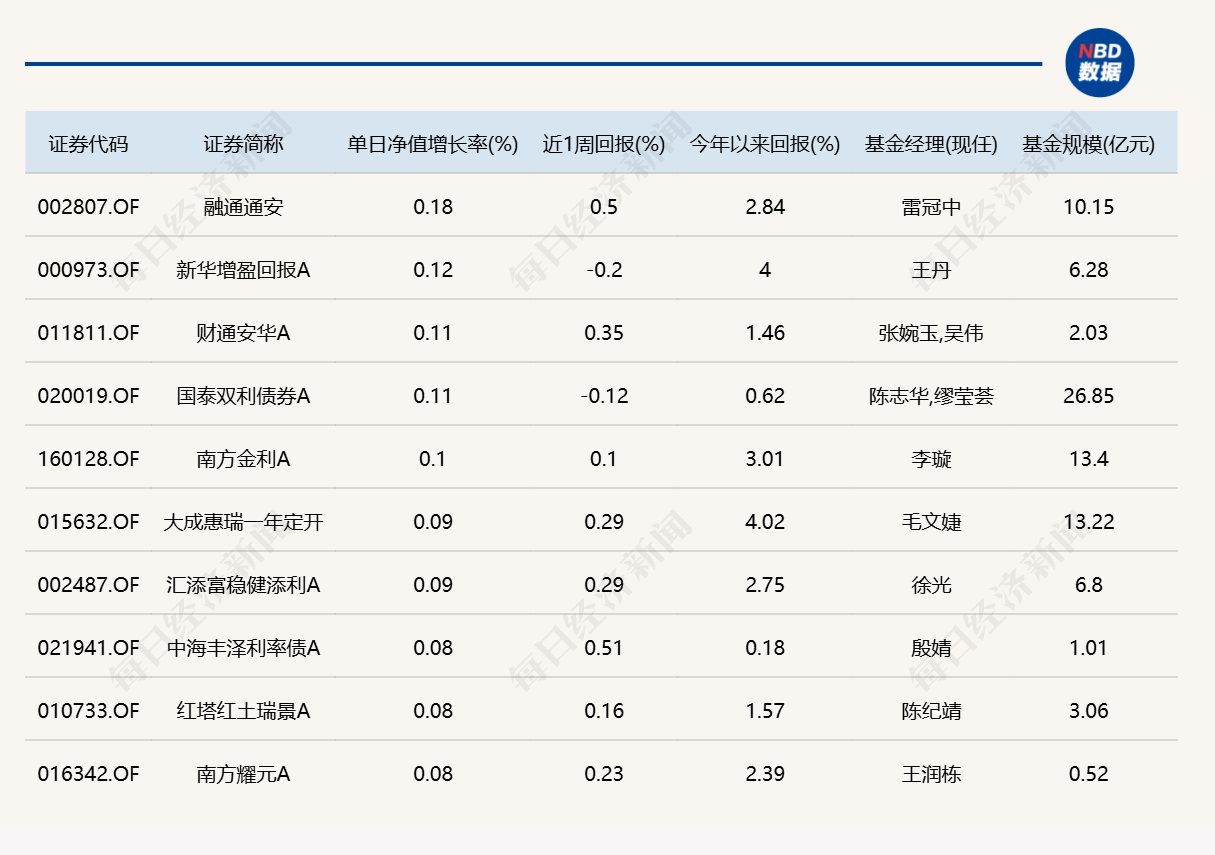Click manager name 陈纪靖
Viewport: 1215px width, 855px height.
(931, 711)
